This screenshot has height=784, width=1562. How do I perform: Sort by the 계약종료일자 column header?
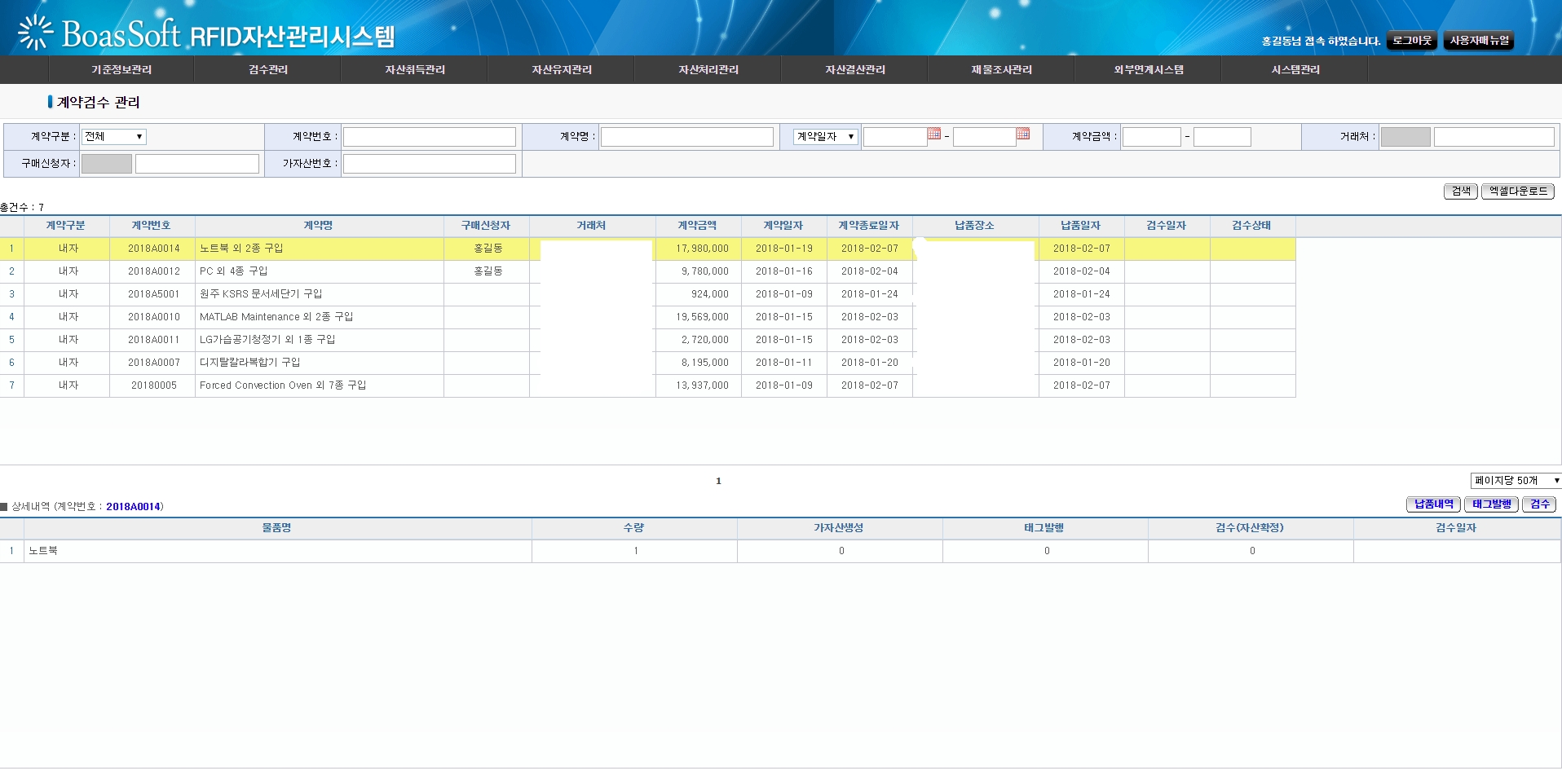pos(869,226)
